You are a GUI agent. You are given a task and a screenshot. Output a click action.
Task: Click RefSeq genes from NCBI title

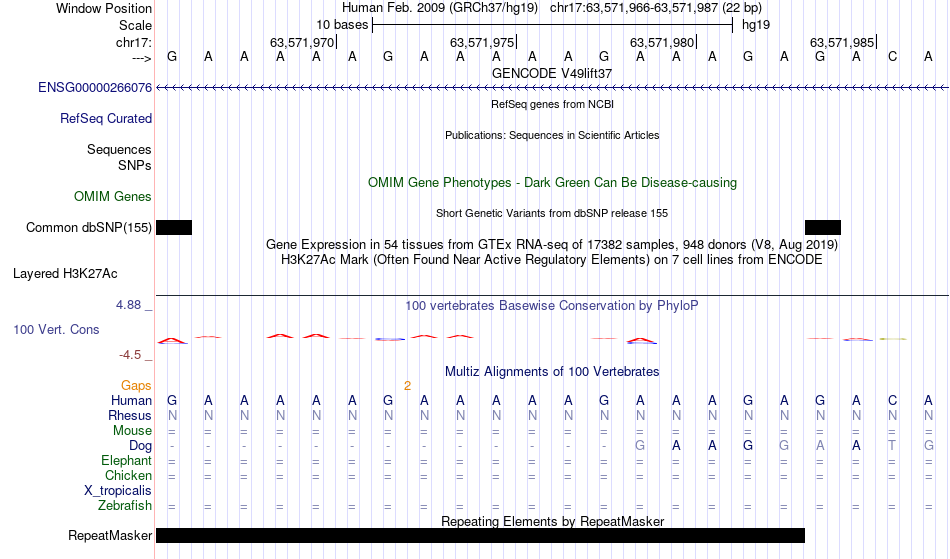pos(553,104)
